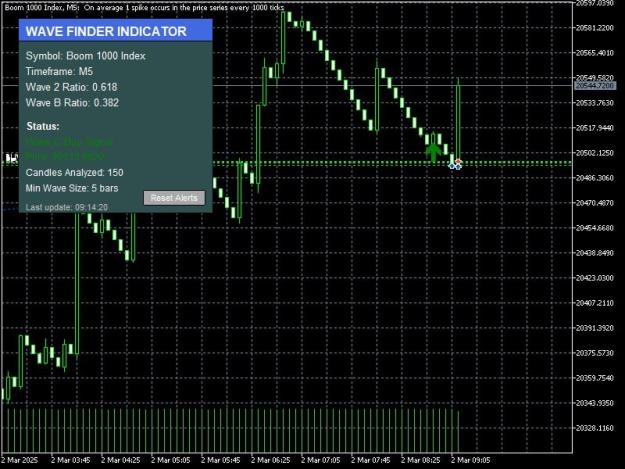Click the price axis label 20391.3920
This screenshot has height=469, width=625.
(595, 328)
